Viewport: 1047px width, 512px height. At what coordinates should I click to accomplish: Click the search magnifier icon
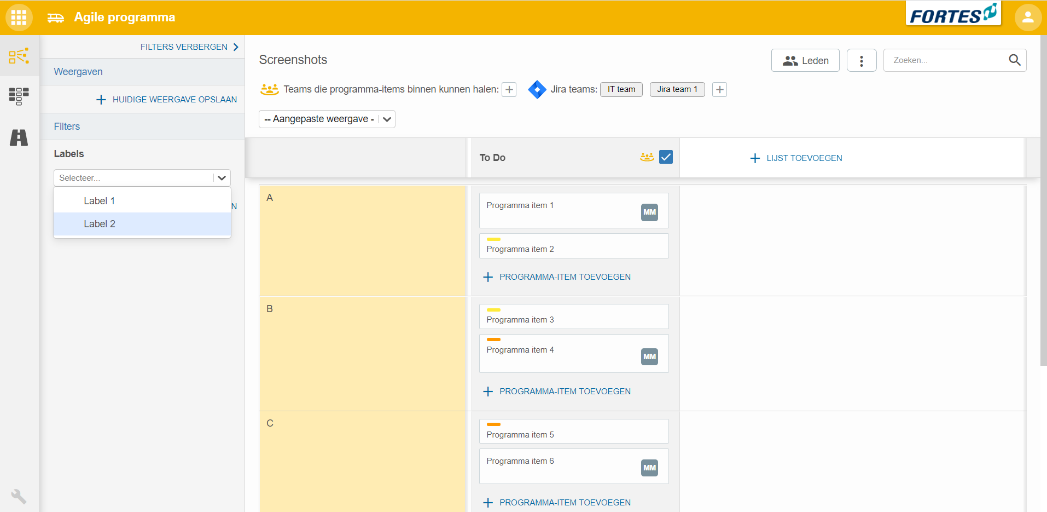coord(1014,60)
